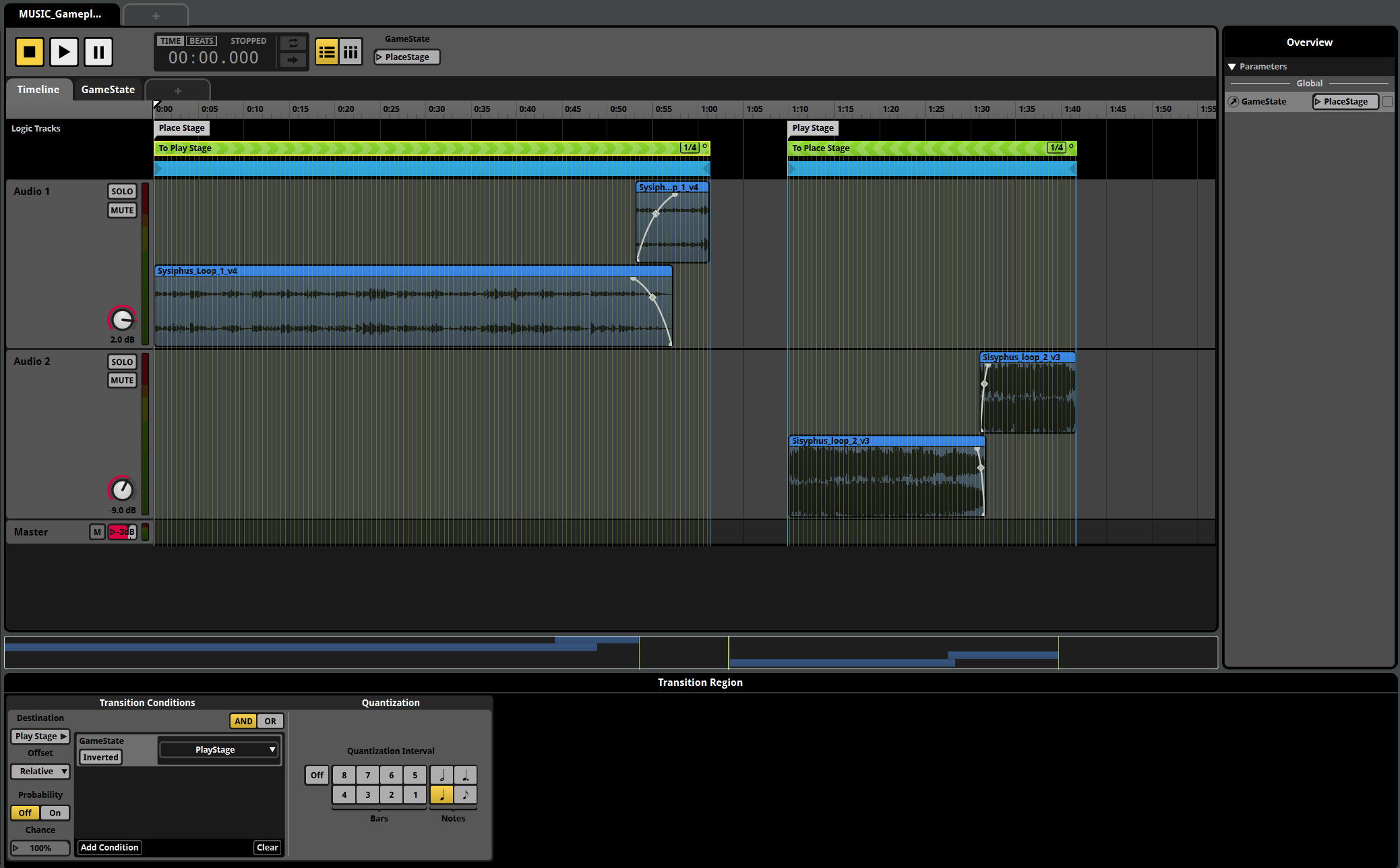This screenshot has width=1400, height=868.
Task: Collapse the Parameters section in Overview
Action: click(1232, 67)
